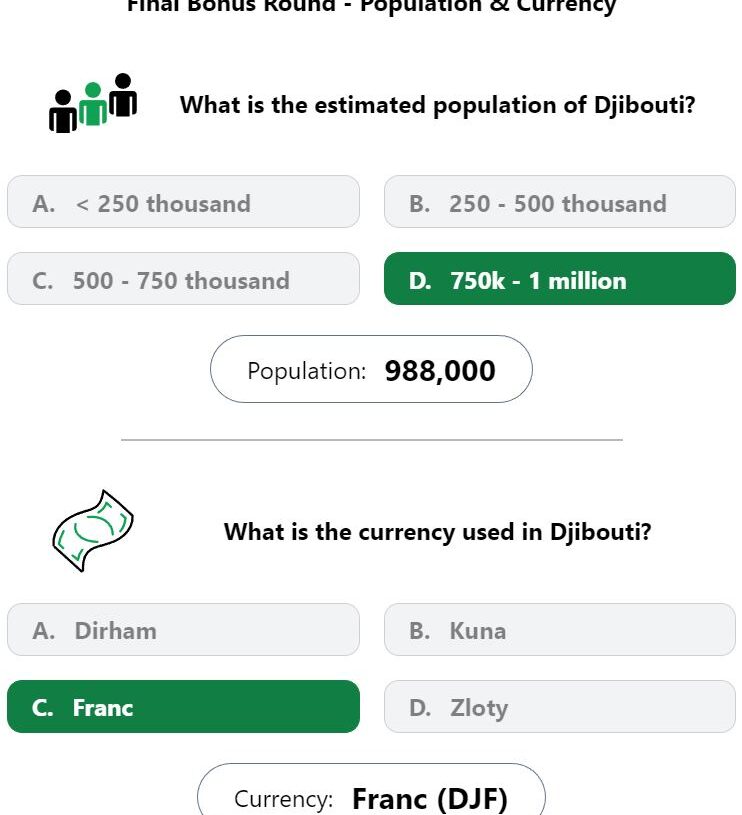Screen dimensions: 742x815
Task: Select answer A, < 250 thousand
Action: (x=183, y=202)
